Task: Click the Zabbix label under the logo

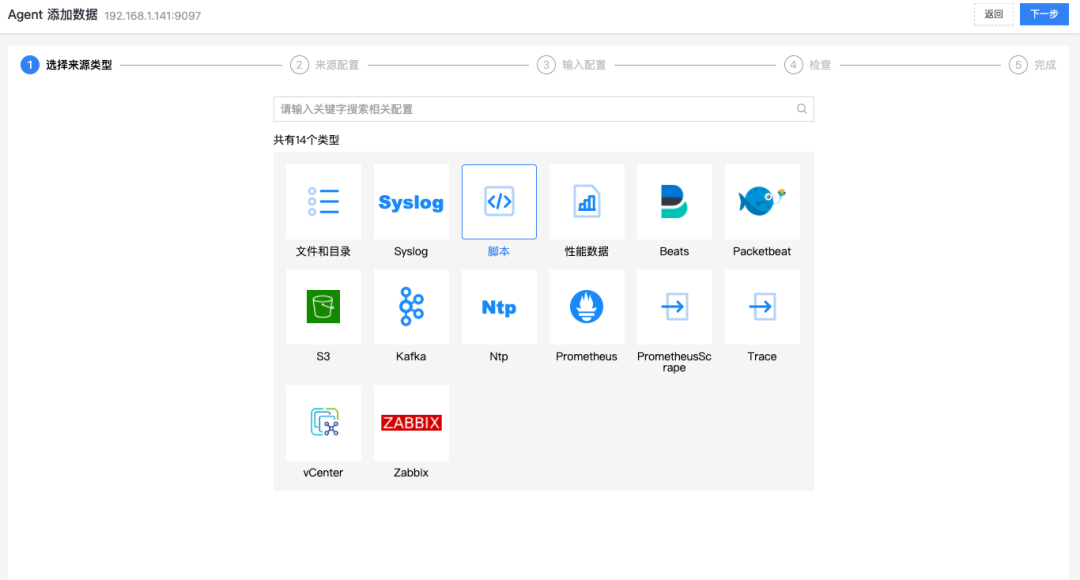Action: 411,473
